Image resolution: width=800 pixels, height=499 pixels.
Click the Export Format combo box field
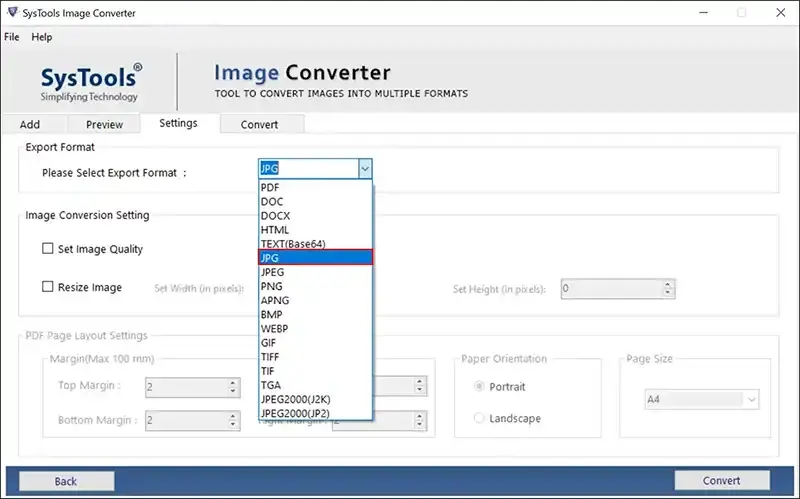pos(309,169)
